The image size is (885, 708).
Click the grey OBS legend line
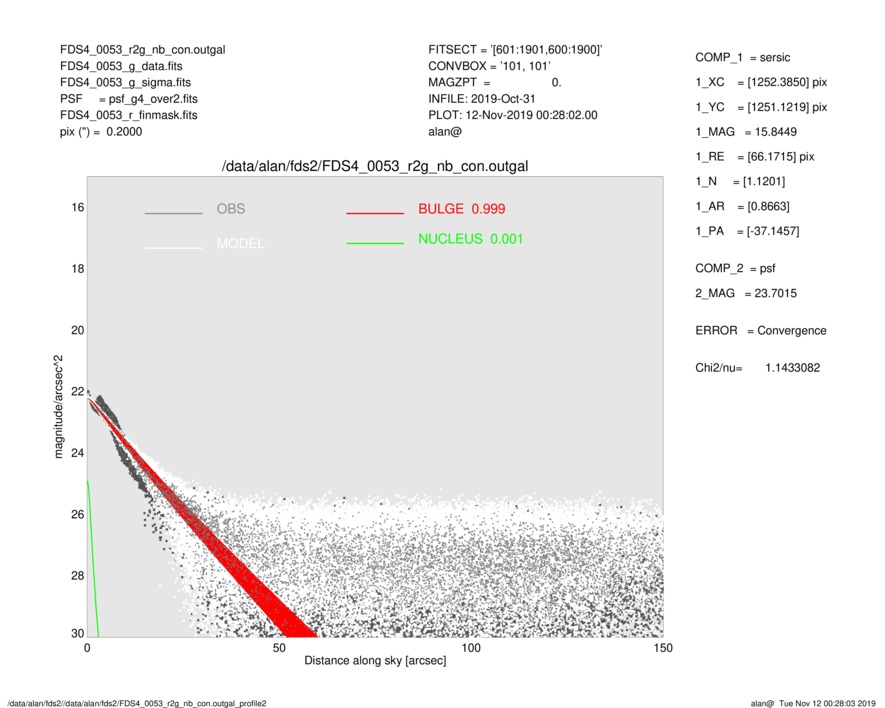point(173,213)
